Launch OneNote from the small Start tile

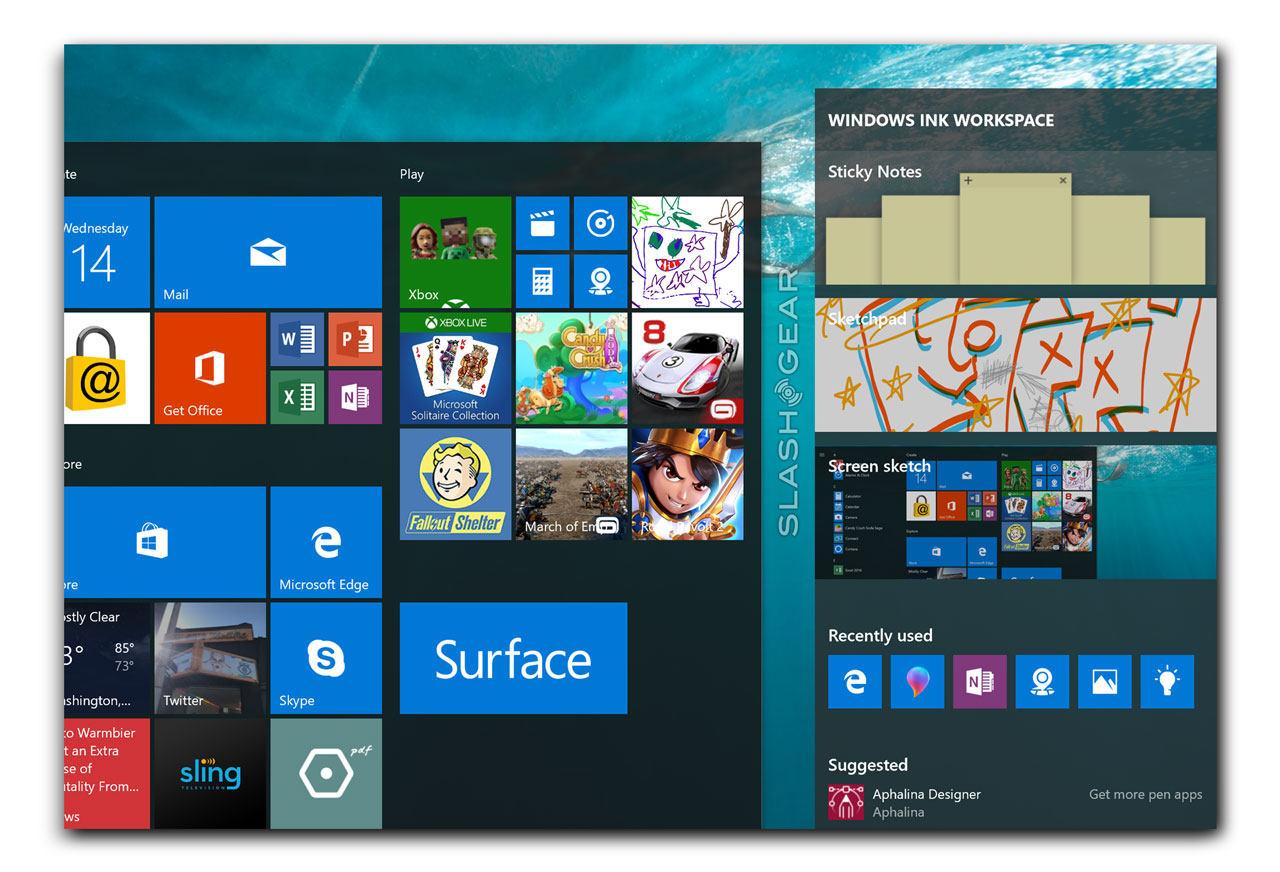[355, 397]
